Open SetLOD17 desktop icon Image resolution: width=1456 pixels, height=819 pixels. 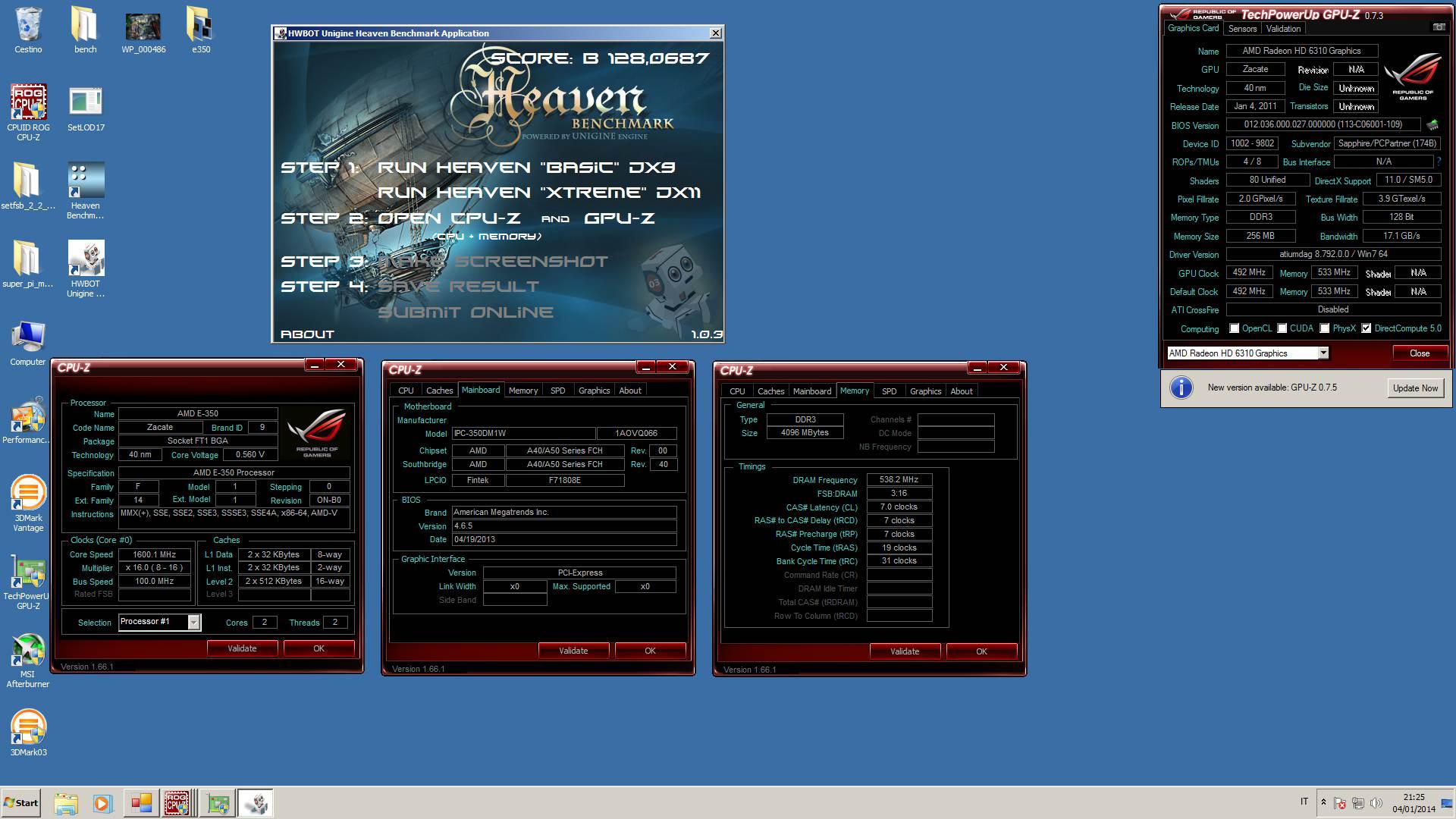click(86, 108)
